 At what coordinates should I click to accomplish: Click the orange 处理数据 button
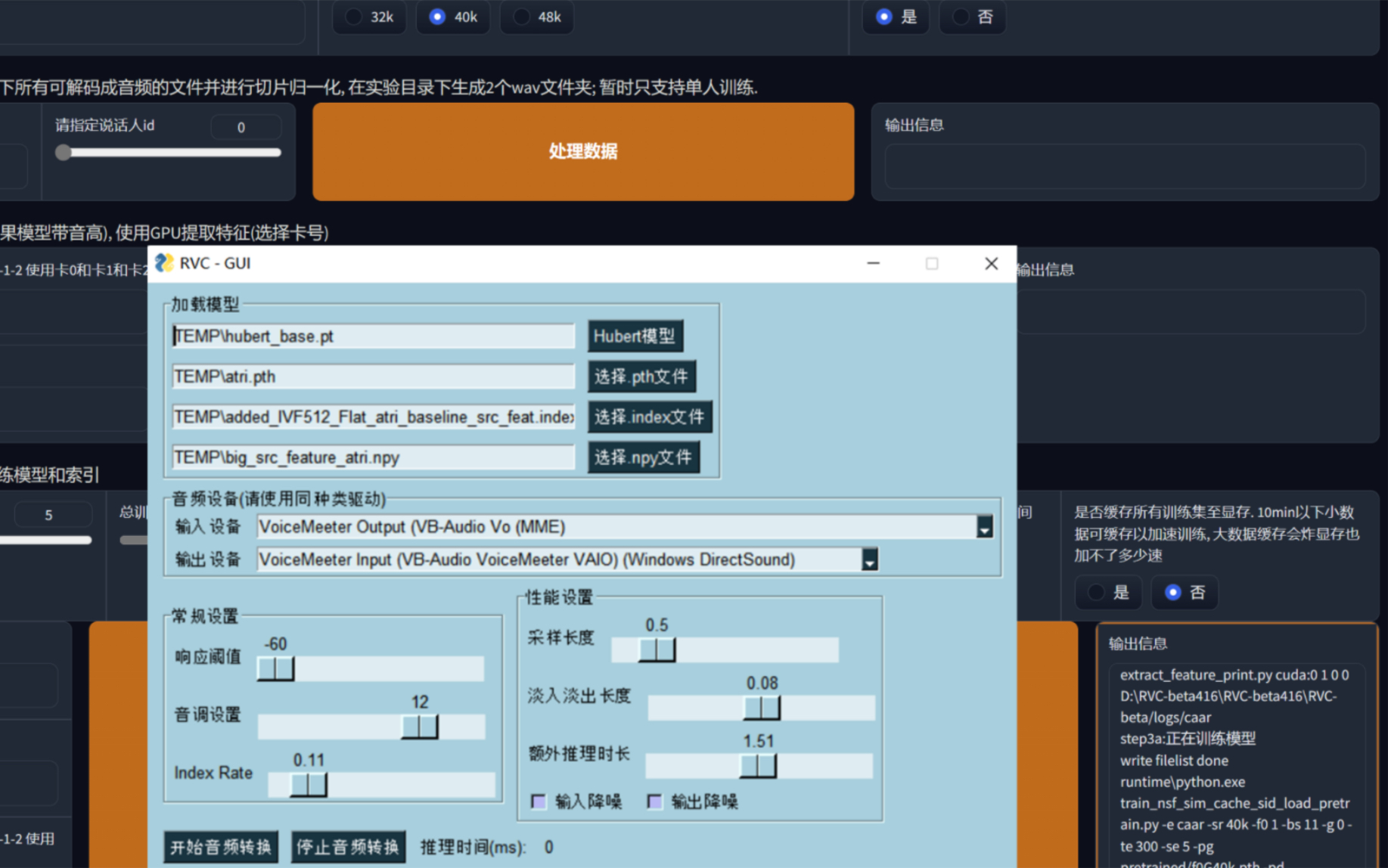point(583,151)
